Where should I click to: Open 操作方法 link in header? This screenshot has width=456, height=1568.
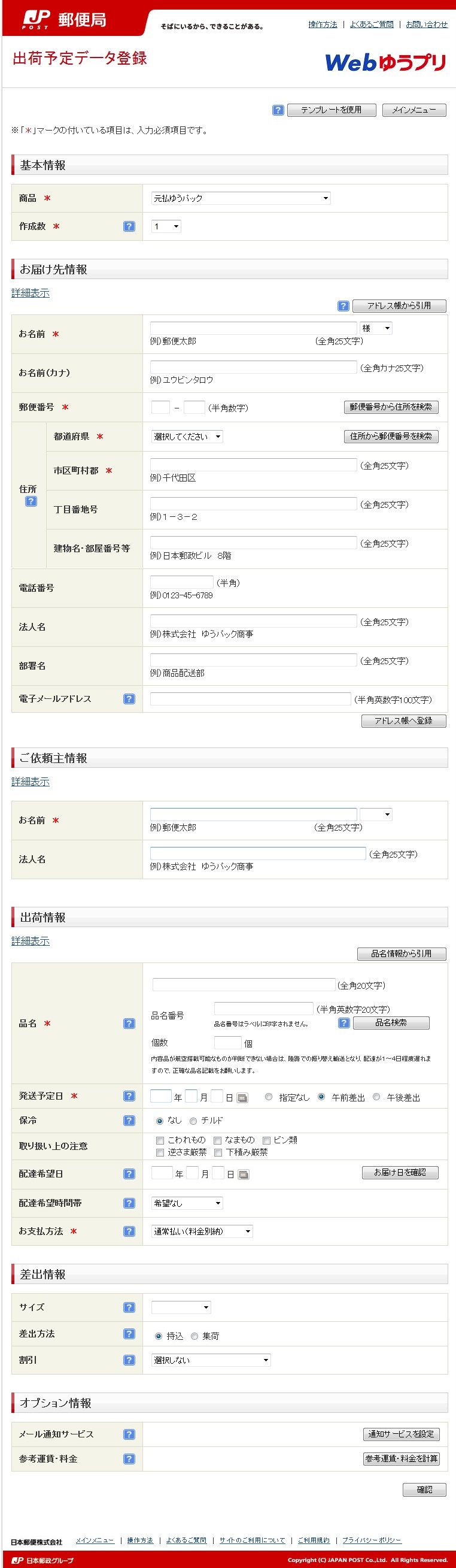[323, 25]
